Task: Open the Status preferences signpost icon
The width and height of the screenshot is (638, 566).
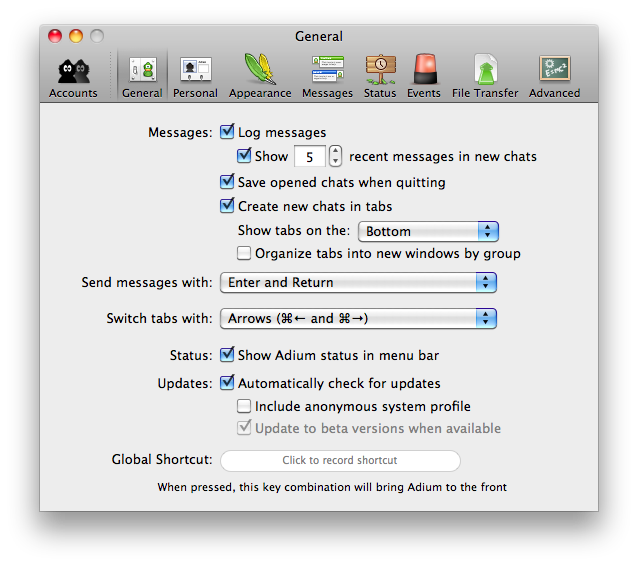Action: coord(380,77)
